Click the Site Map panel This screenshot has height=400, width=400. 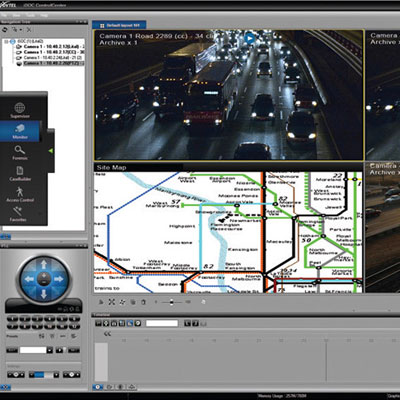228,228
